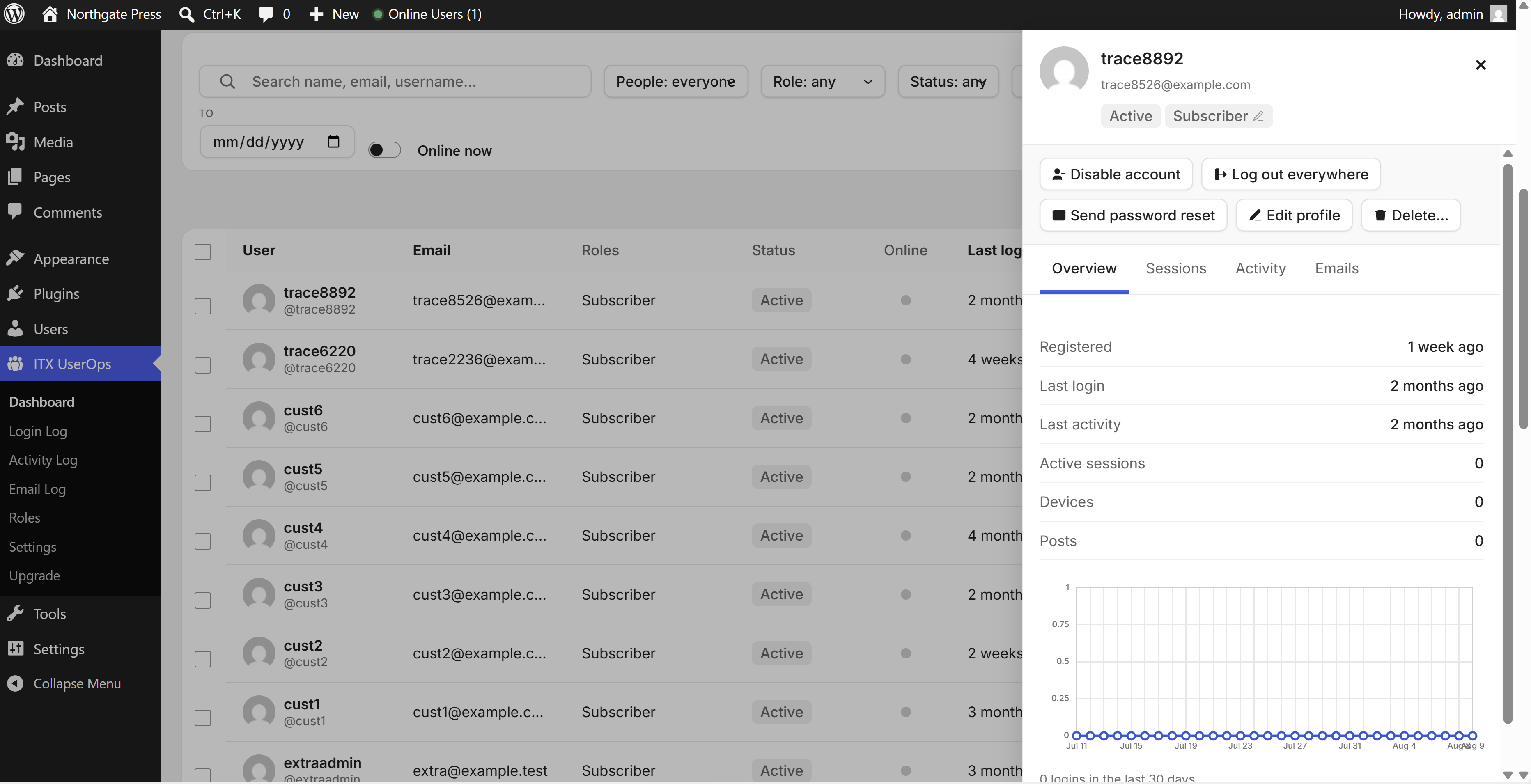
Task: Click the Comments bubble icon in sidebar
Action: (x=16, y=212)
